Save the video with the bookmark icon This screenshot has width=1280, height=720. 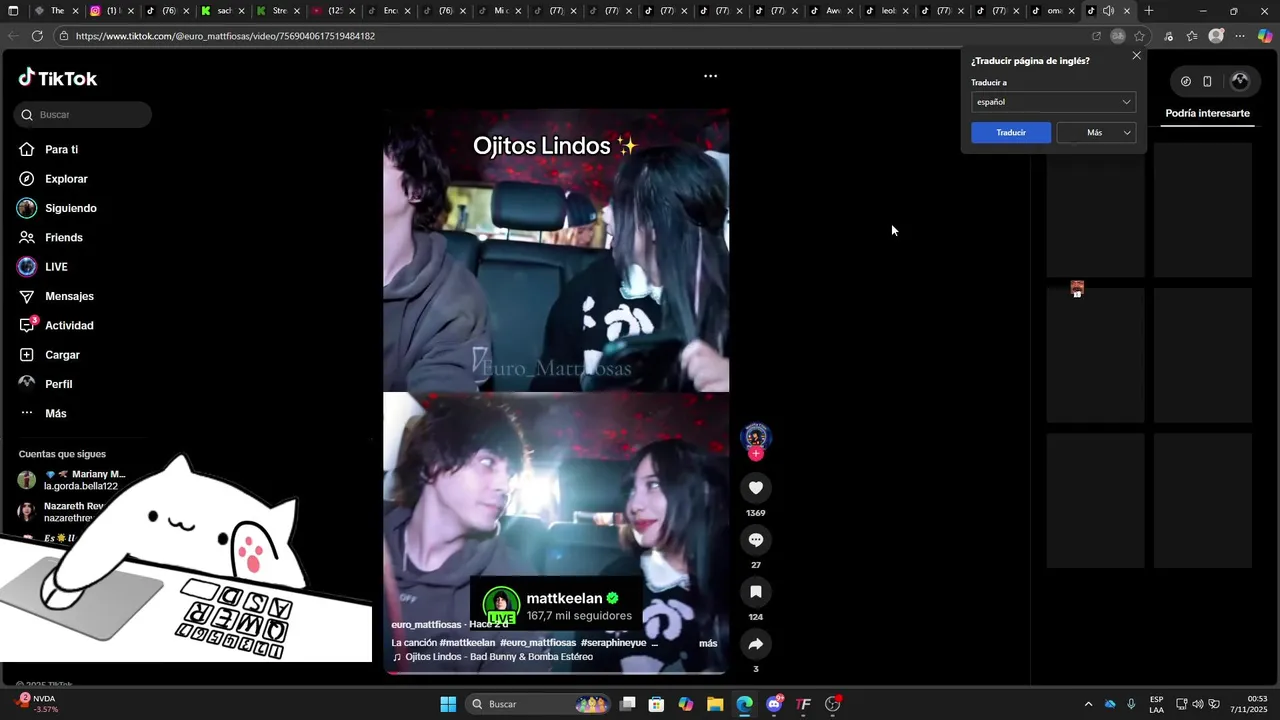point(756,592)
